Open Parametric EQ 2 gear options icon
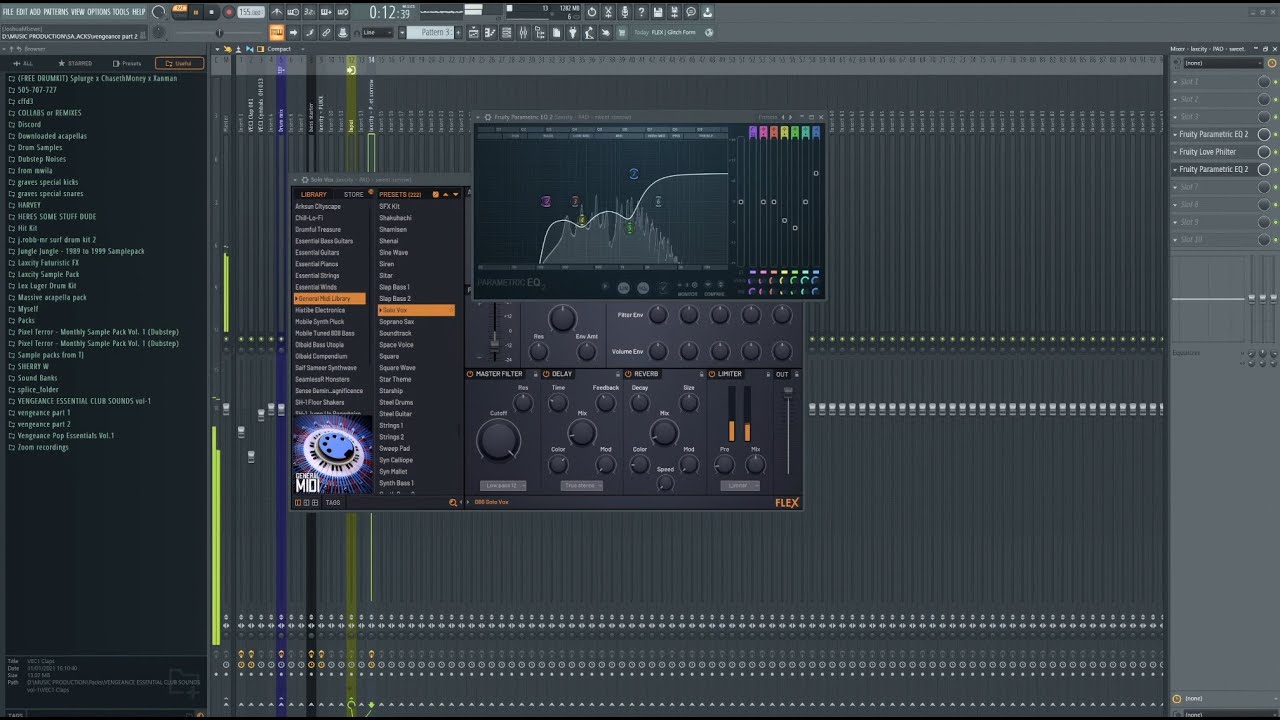This screenshot has height=720, width=1280. coord(487,117)
